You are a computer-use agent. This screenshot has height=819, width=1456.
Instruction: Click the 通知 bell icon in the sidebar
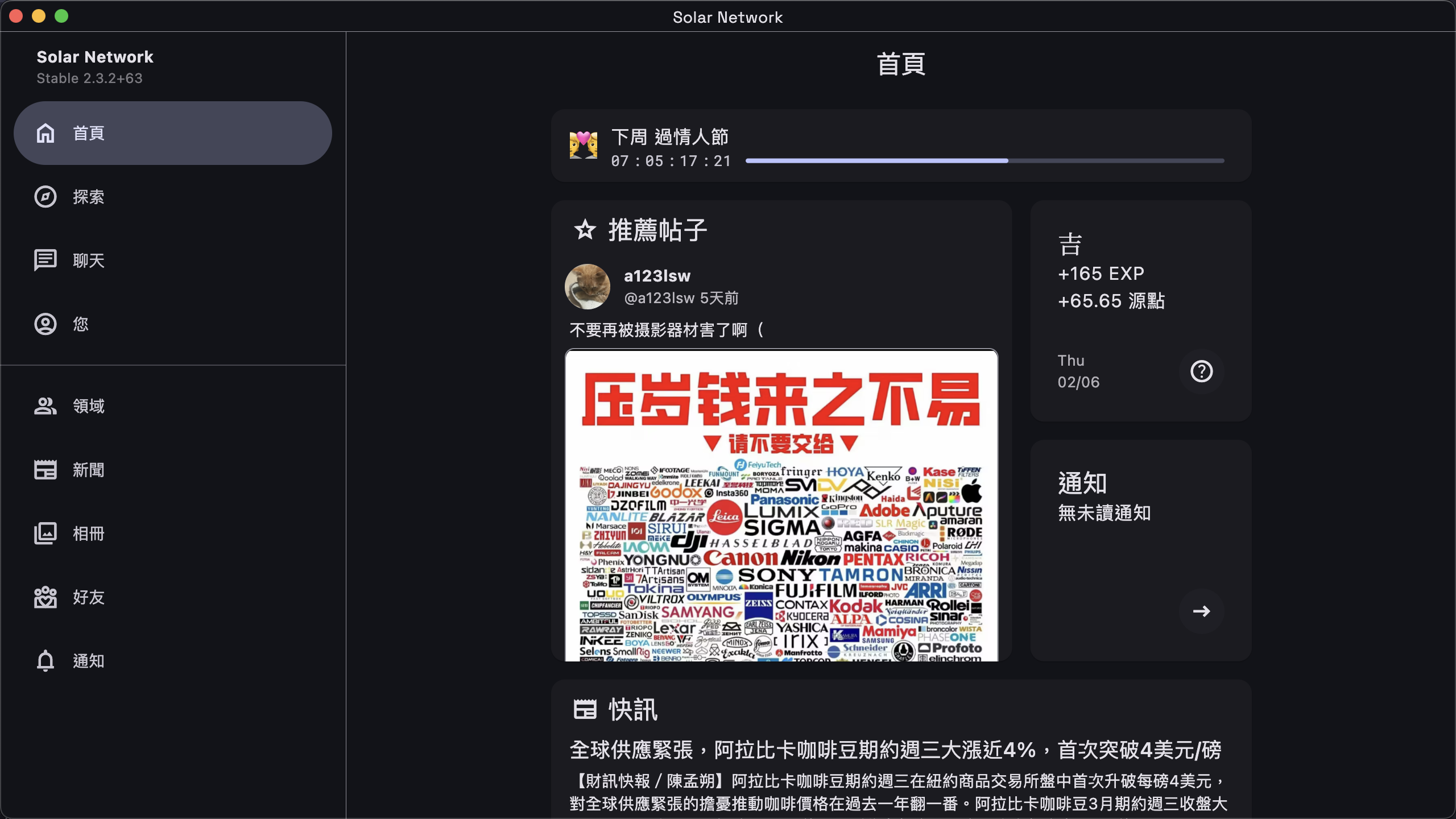45,661
